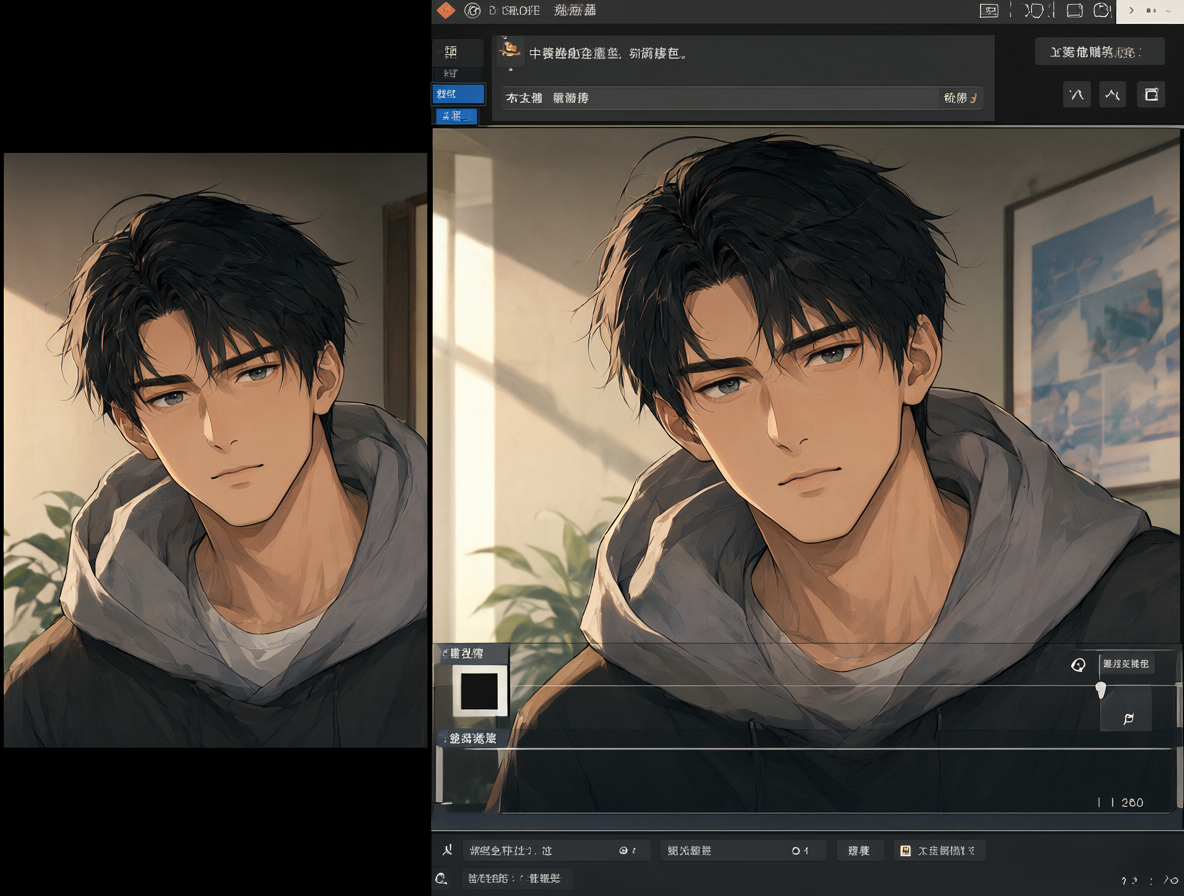The width and height of the screenshot is (1184, 896).
Task: Click the short text button in the bottom bar
Action: pos(859,851)
